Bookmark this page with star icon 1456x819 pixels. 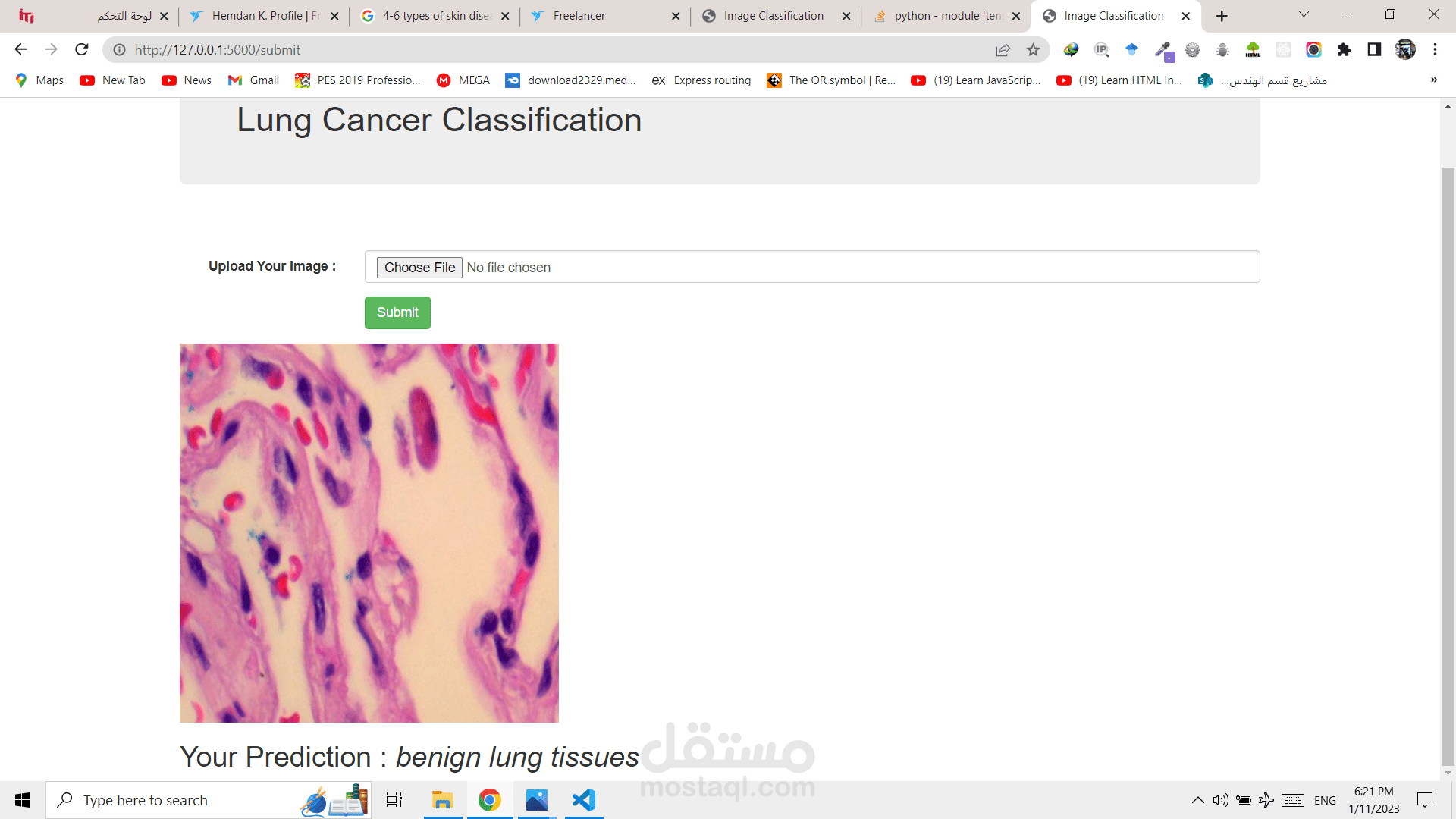click(x=1033, y=50)
